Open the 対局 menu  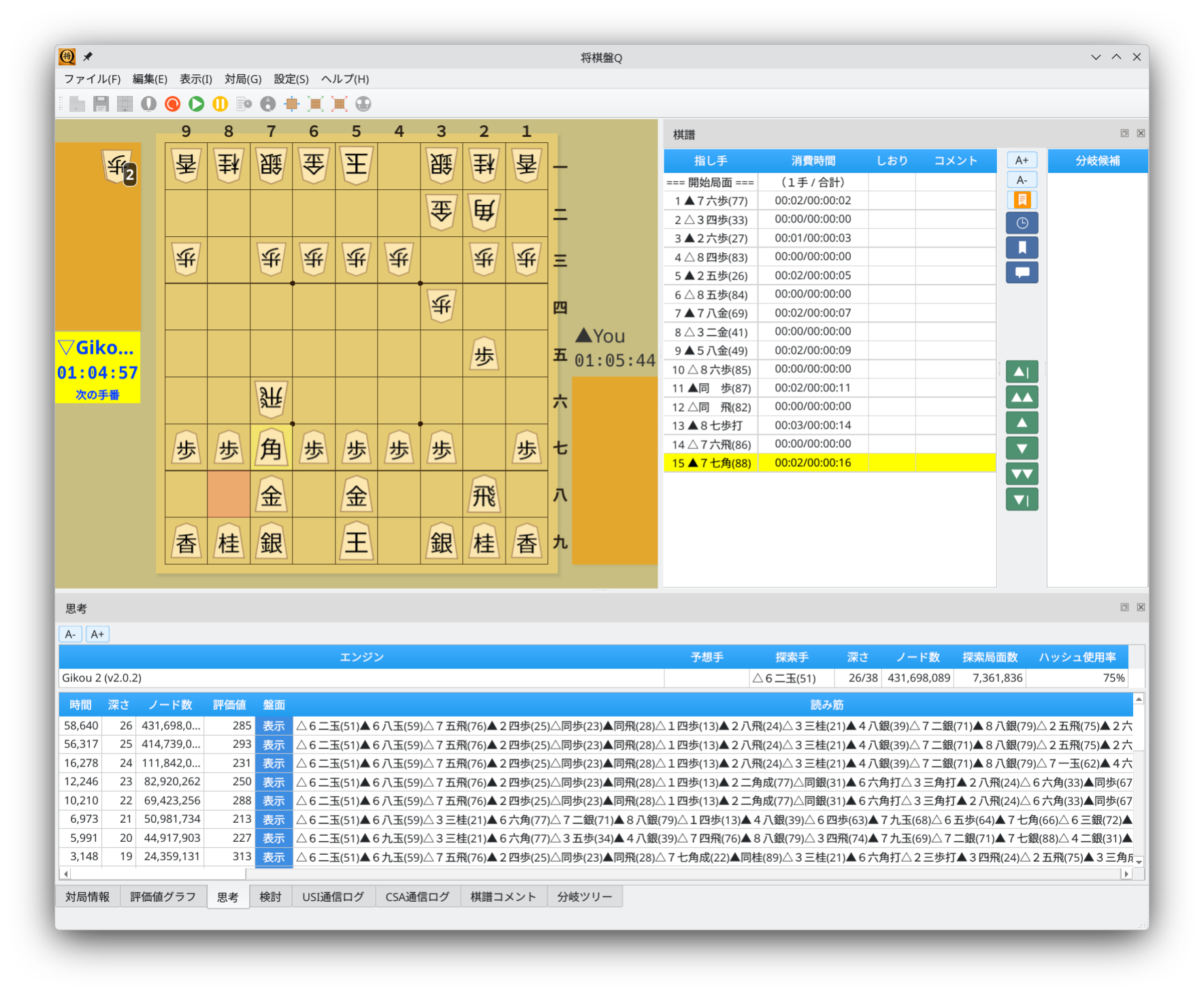(x=244, y=79)
